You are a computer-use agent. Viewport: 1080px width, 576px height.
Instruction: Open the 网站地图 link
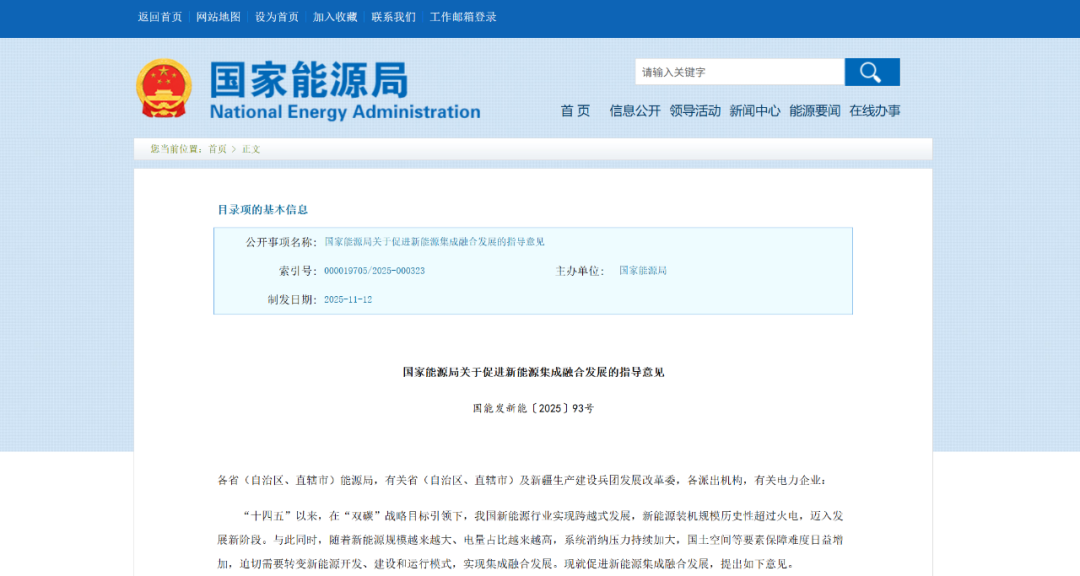(218, 17)
